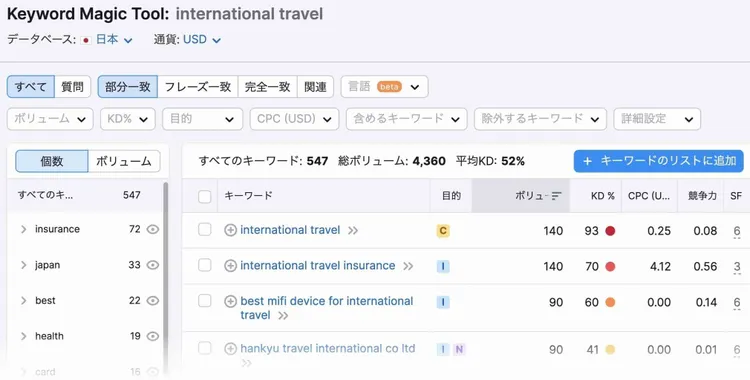
Task: Open best mifi device for international travel link
Action: click(327, 308)
